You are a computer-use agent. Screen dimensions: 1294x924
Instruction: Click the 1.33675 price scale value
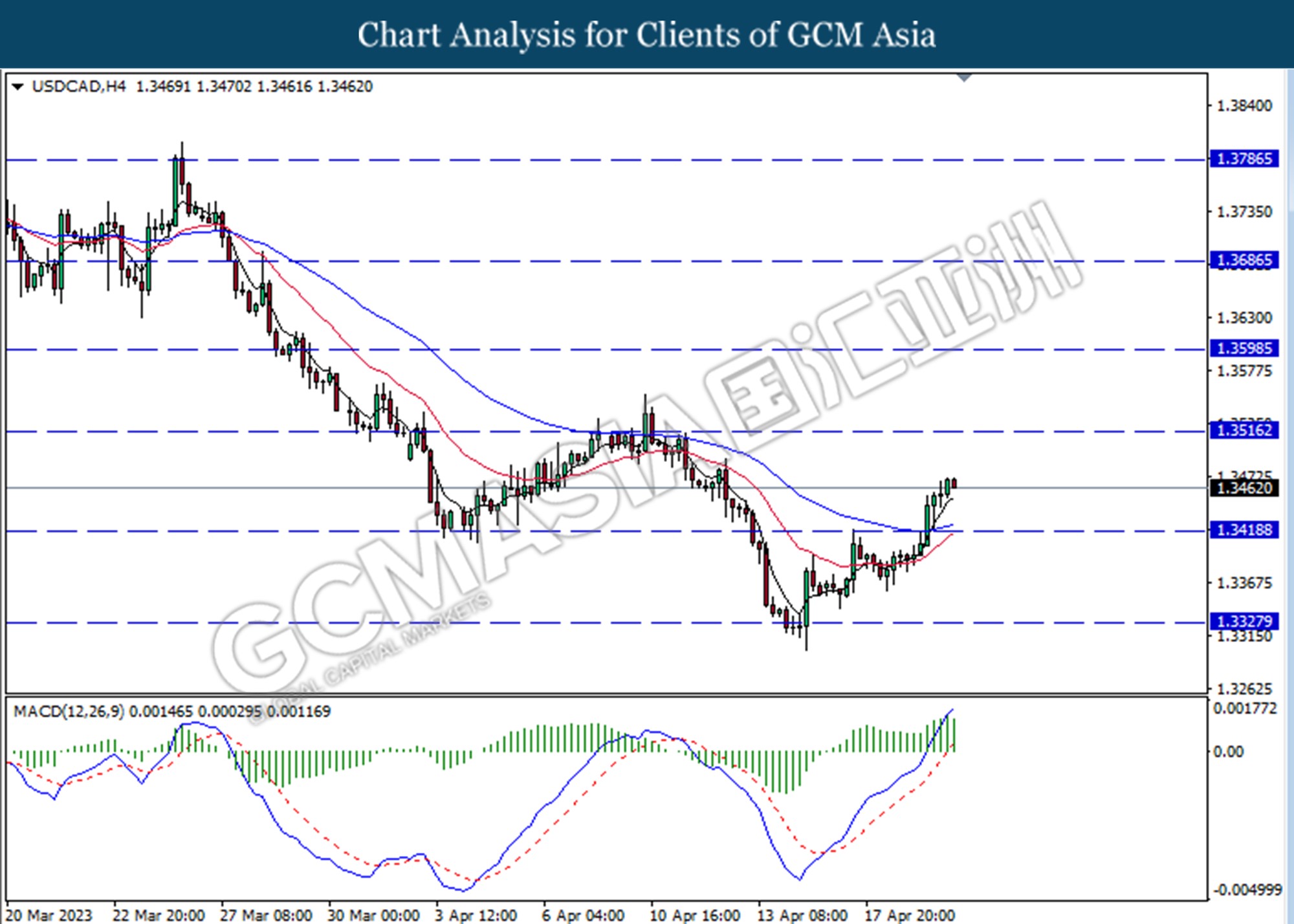[1244, 583]
